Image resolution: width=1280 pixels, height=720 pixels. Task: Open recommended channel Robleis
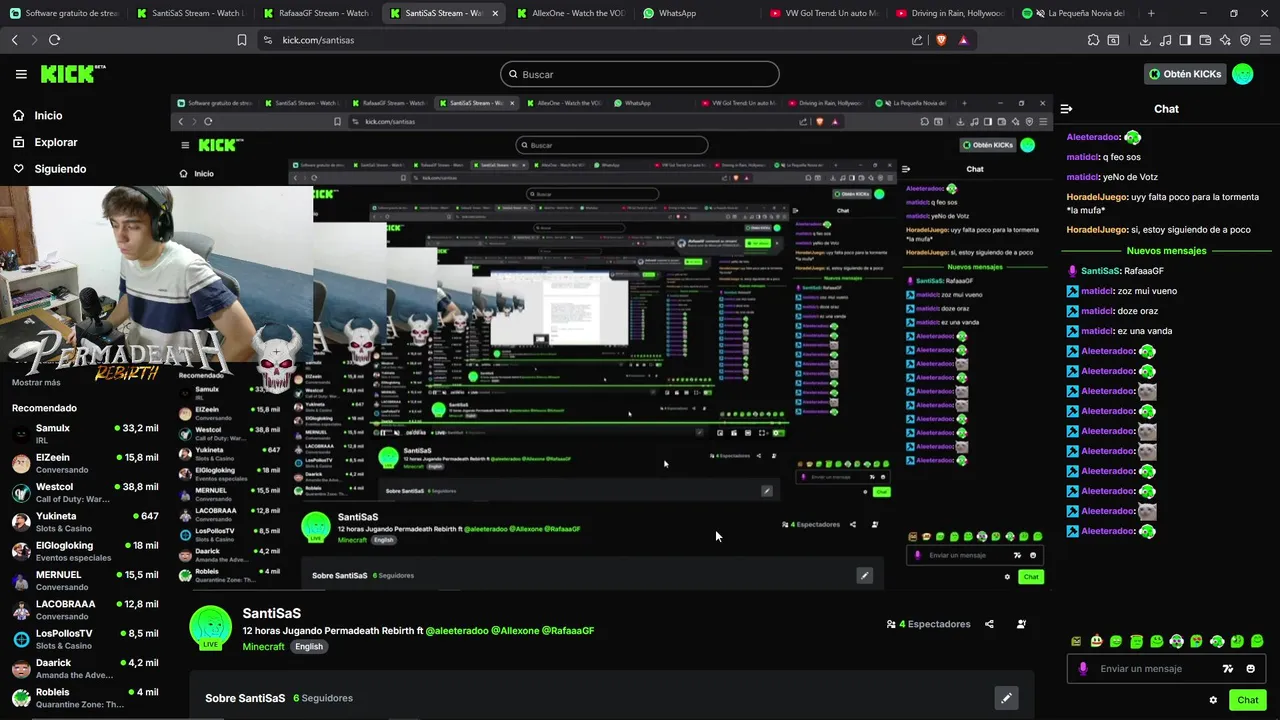pos(85,698)
